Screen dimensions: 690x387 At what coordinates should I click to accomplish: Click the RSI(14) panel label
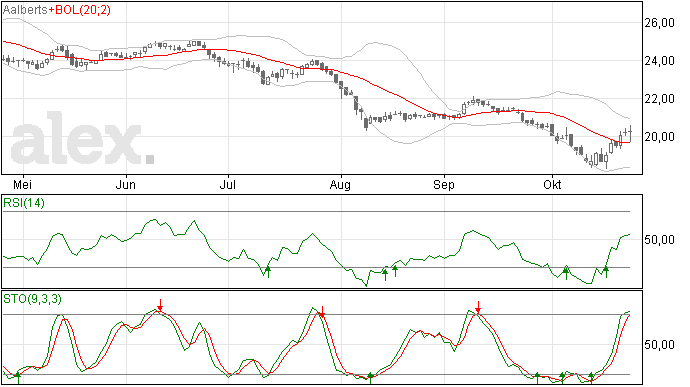tap(24, 203)
